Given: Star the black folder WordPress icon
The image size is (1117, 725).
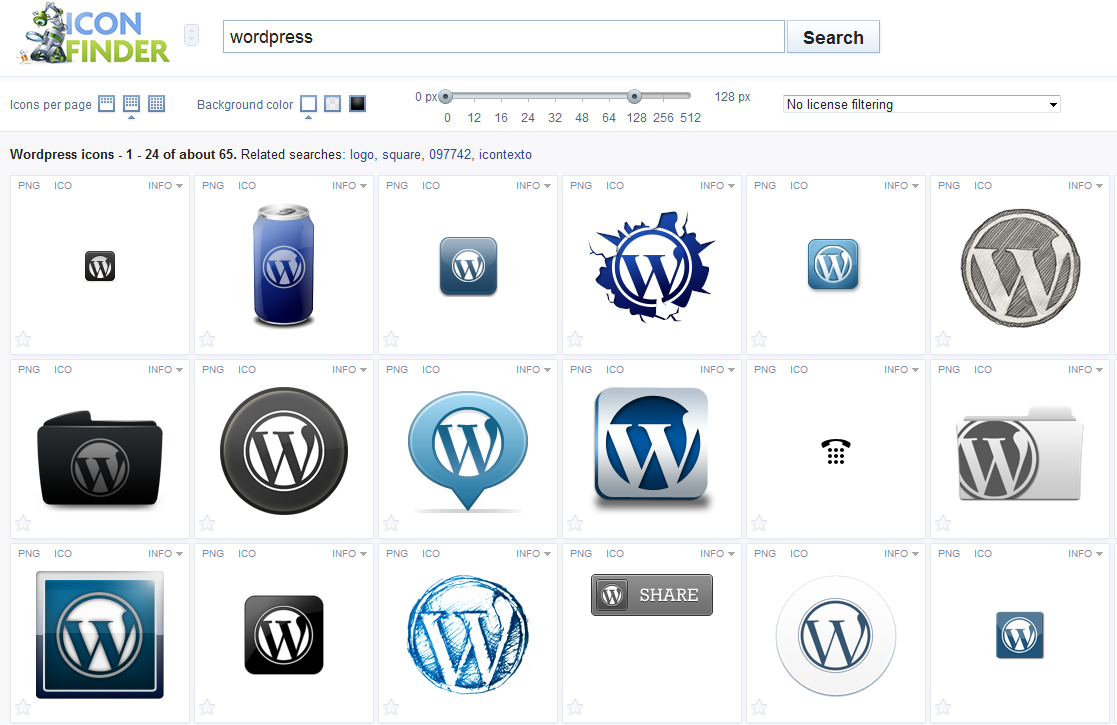Looking at the screenshot, I should [x=23, y=523].
